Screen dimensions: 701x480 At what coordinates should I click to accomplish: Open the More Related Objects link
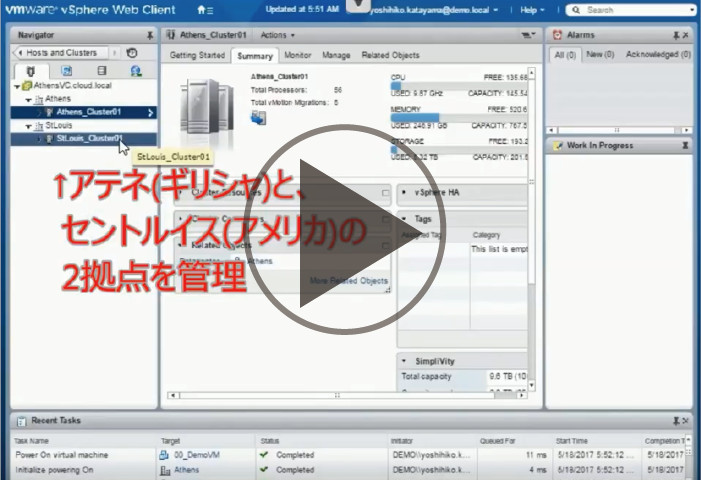tap(349, 281)
